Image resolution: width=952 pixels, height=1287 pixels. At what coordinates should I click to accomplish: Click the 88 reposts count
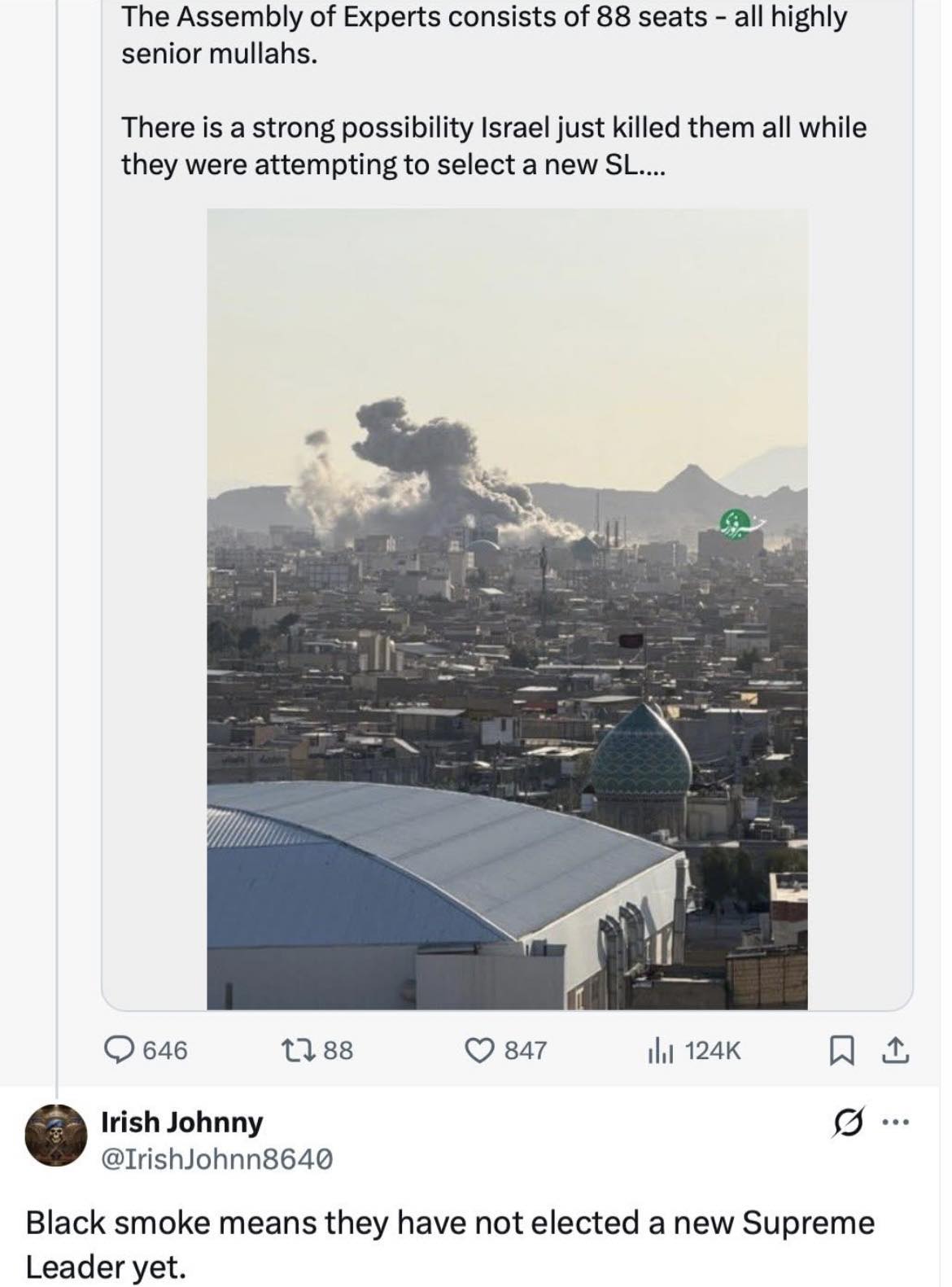click(338, 1050)
